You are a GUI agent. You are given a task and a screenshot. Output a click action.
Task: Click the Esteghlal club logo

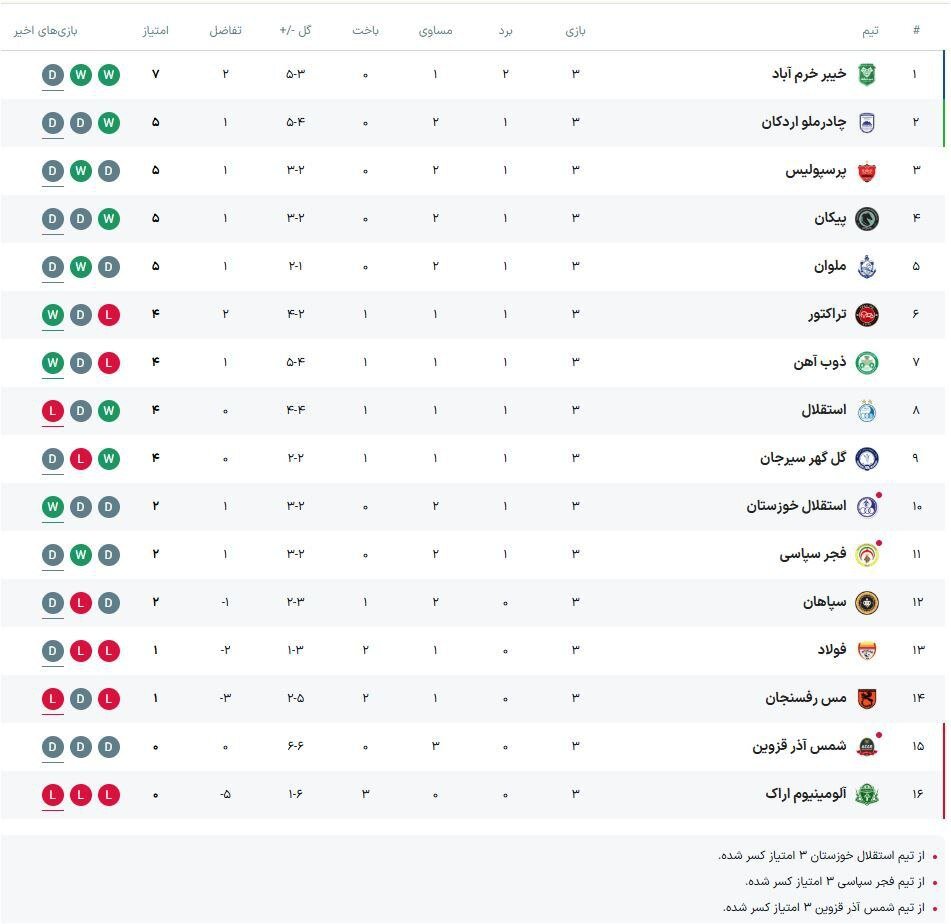866,409
